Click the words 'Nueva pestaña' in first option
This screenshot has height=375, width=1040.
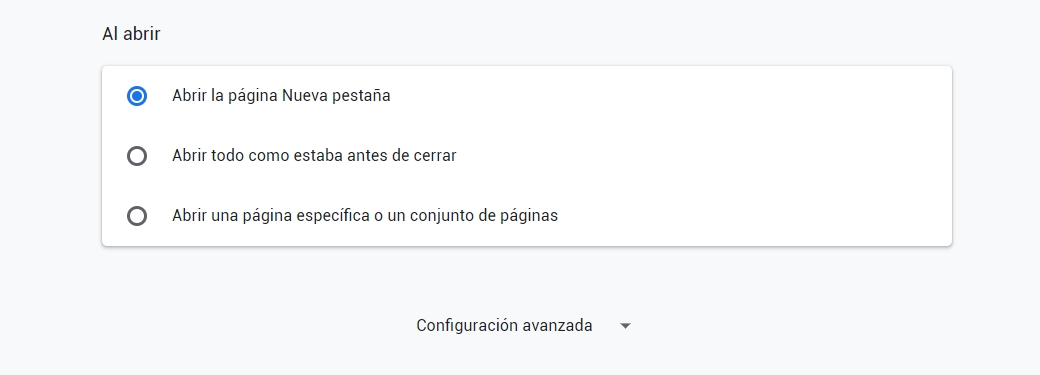tap(336, 96)
